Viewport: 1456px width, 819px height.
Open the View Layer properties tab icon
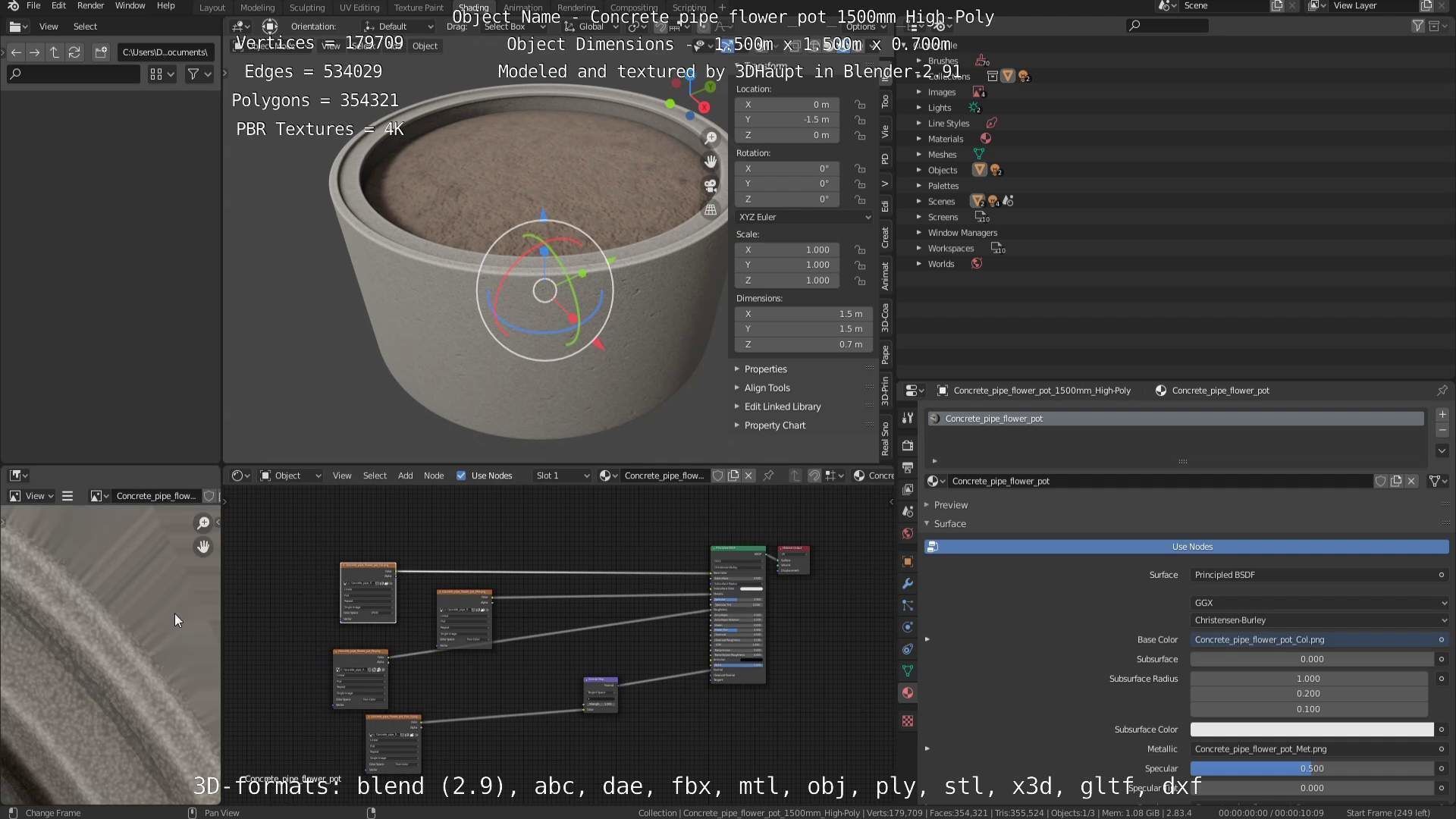908,490
